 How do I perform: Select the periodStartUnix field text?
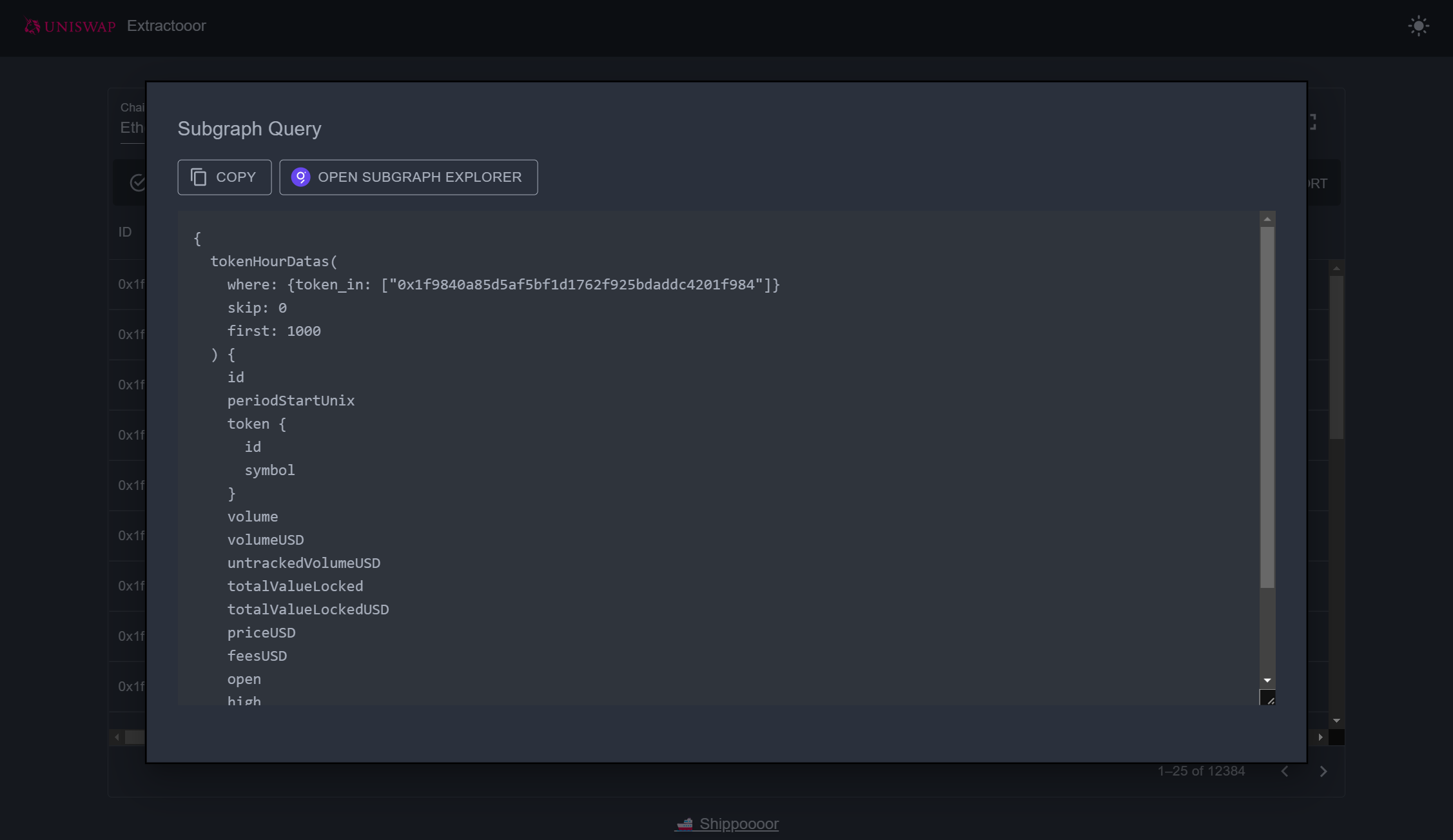pyautogui.click(x=290, y=400)
